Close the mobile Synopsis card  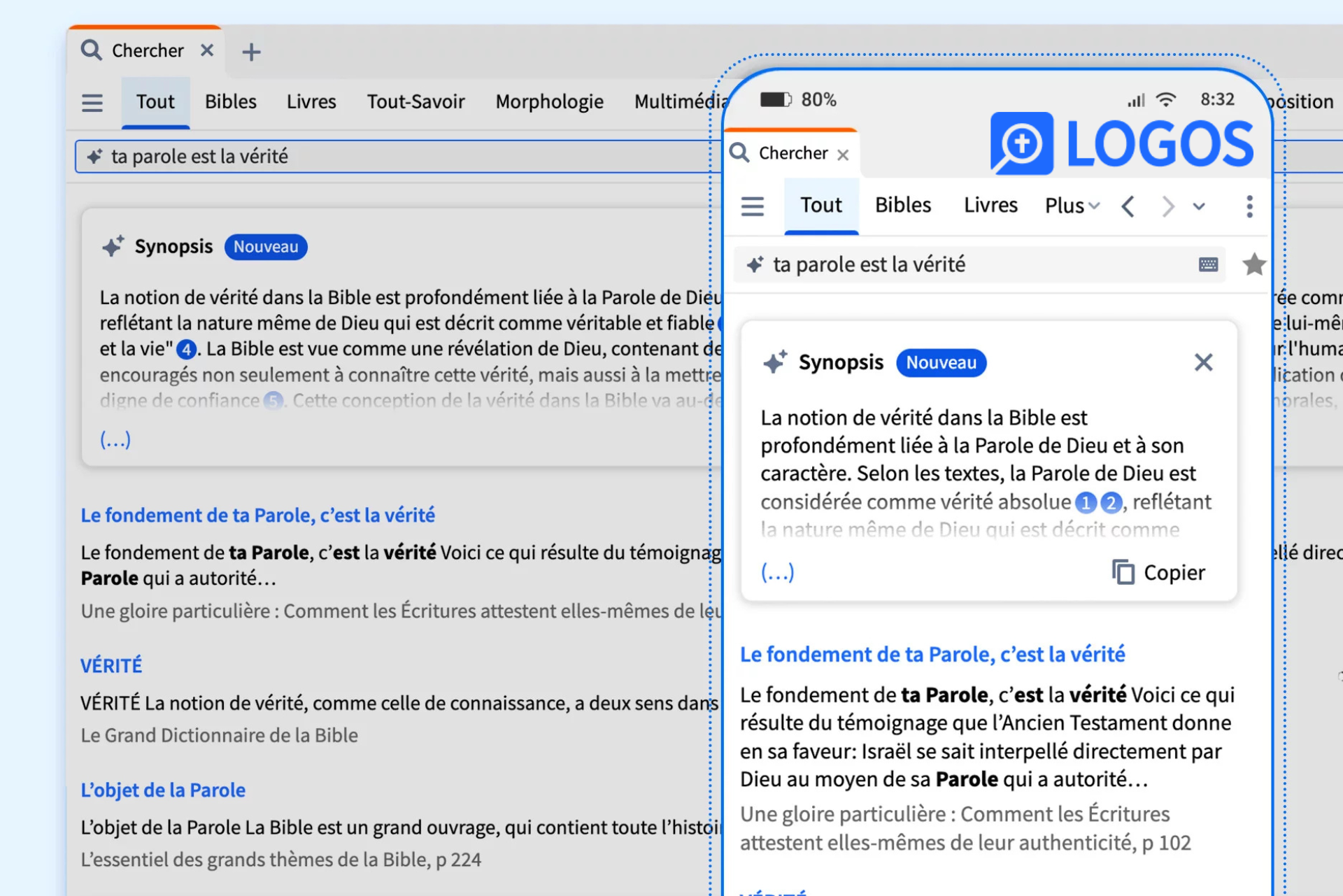tap(1203, 362)
